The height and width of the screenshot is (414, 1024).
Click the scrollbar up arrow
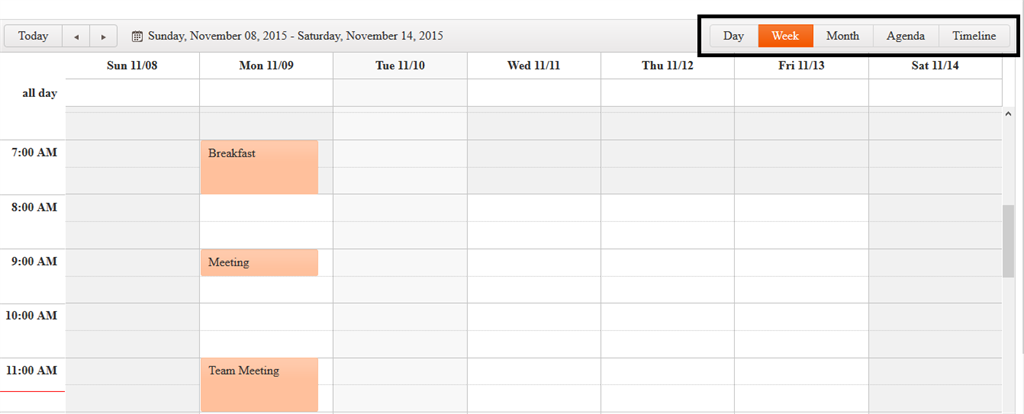tap(1008, 115)
